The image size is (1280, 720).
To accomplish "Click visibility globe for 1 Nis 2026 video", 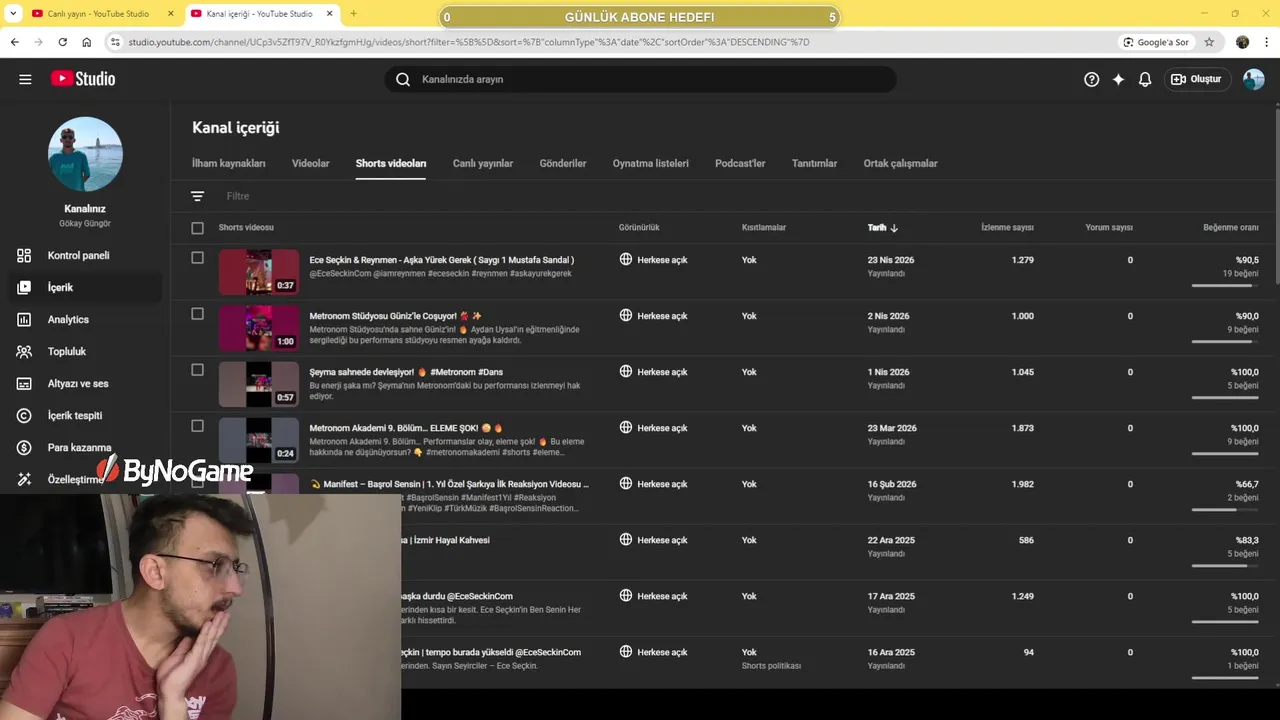I will click(626, 371).
